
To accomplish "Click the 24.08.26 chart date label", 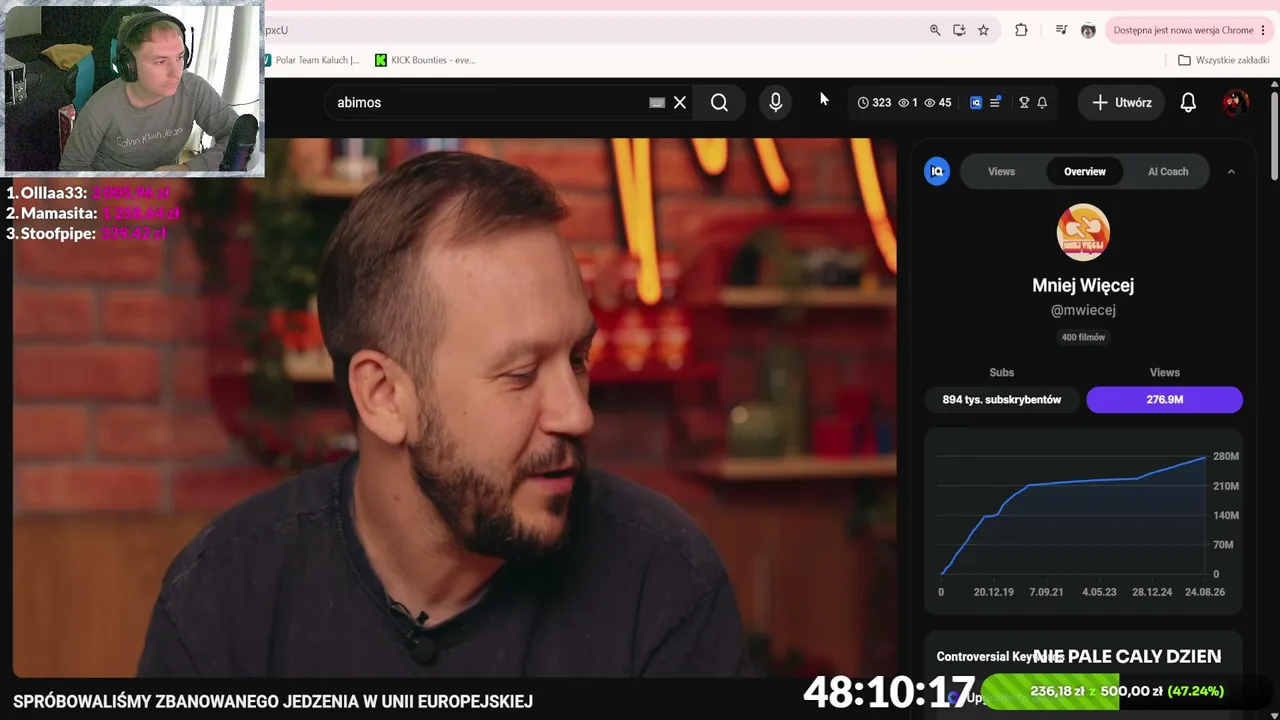I will [x=1204, y=592].
